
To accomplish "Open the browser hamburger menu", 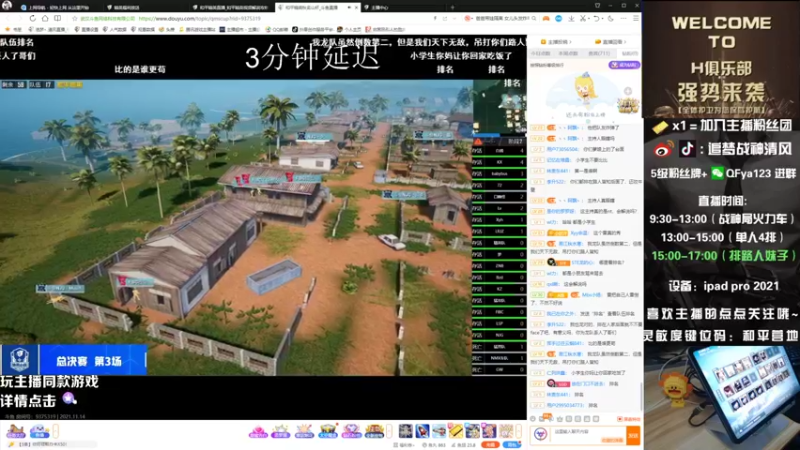I will 636,18.
